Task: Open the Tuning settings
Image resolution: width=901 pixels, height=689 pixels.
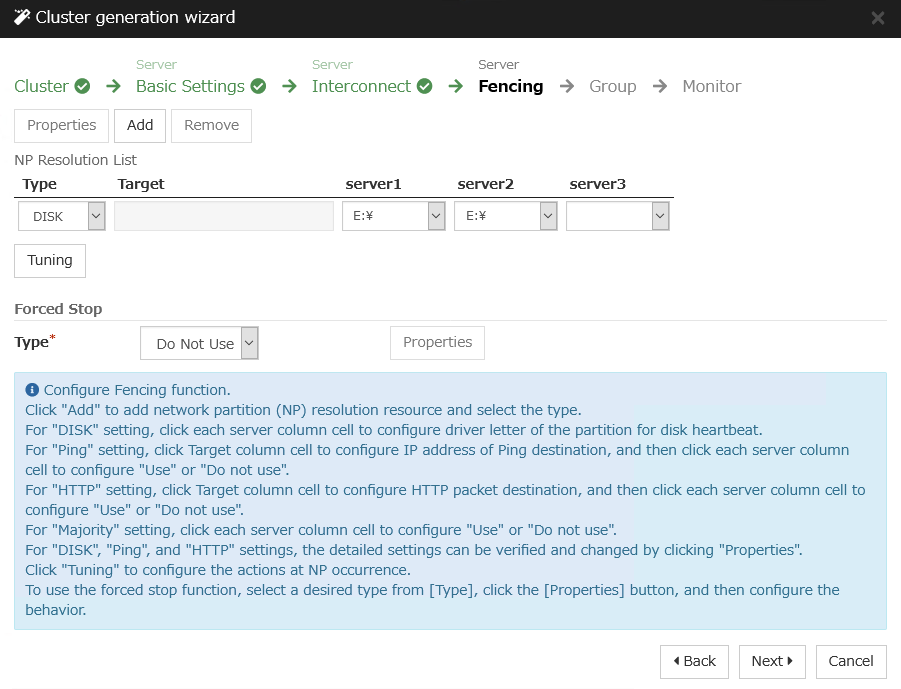Action: (50, 260)
